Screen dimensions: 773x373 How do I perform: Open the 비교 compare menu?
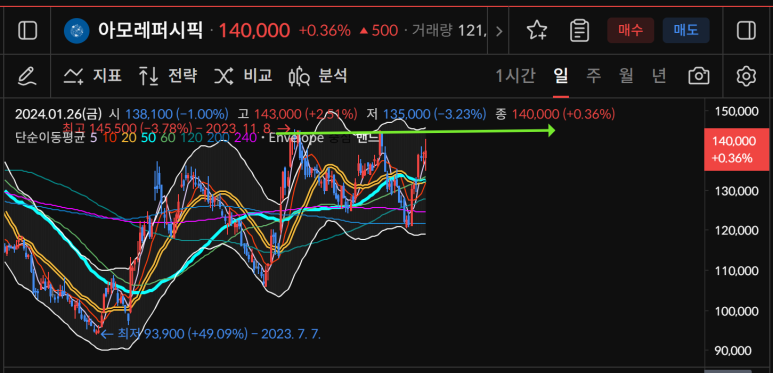243,76
